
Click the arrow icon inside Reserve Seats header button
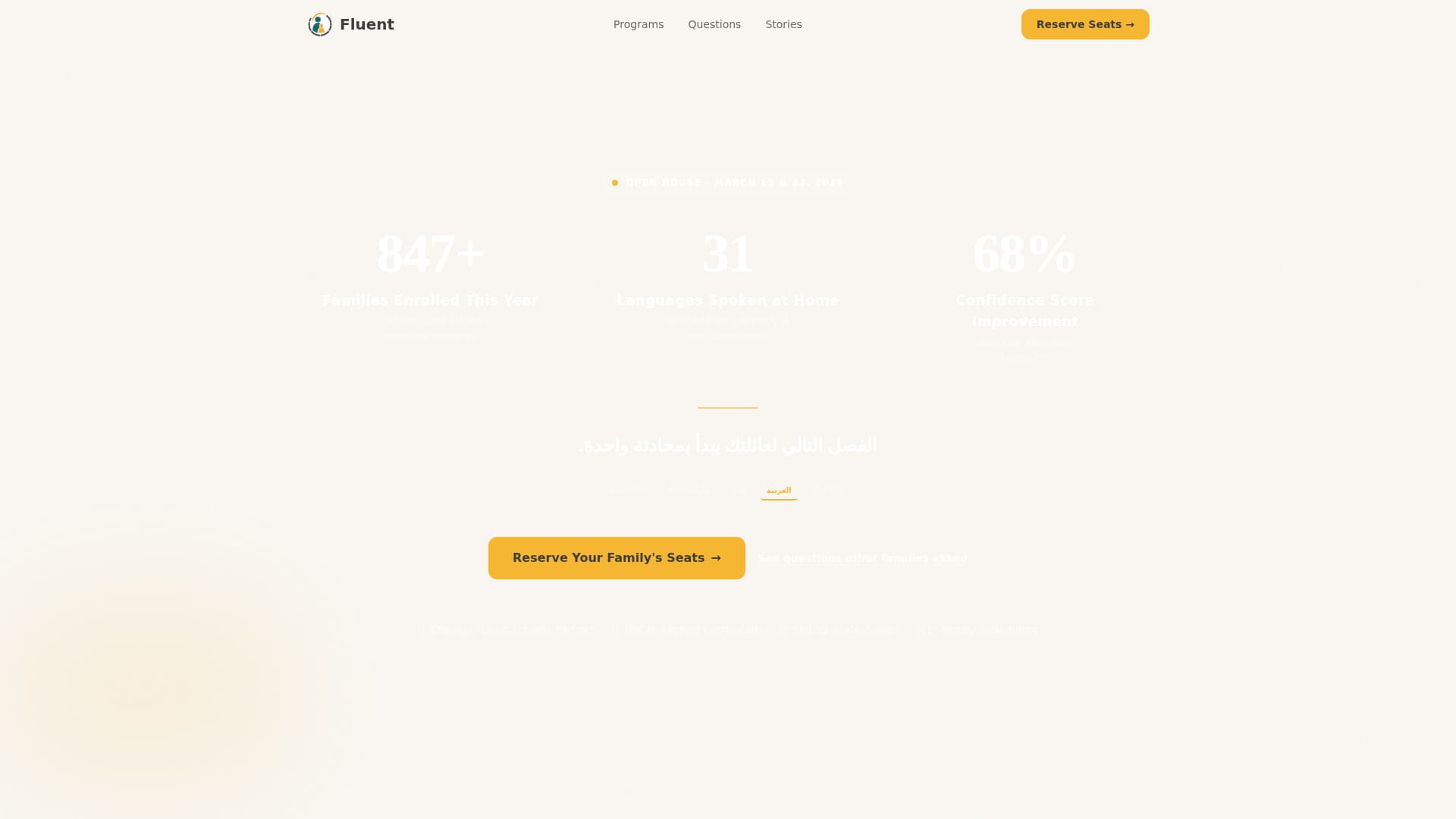[x=1130, y=24]
